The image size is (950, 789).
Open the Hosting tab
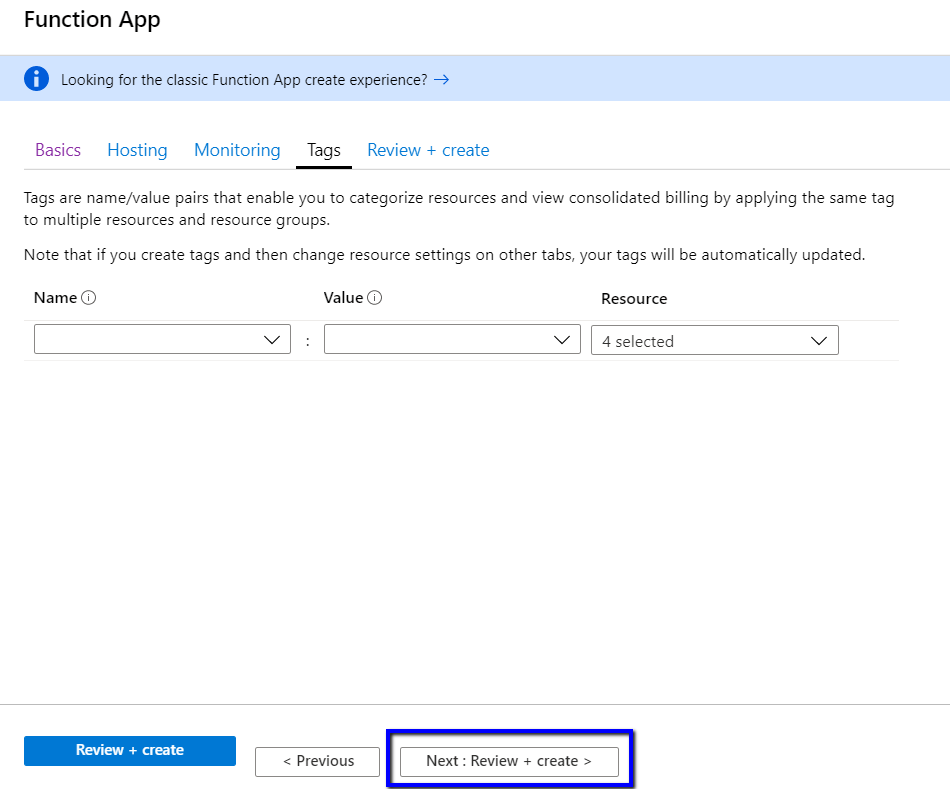[137, 150]
